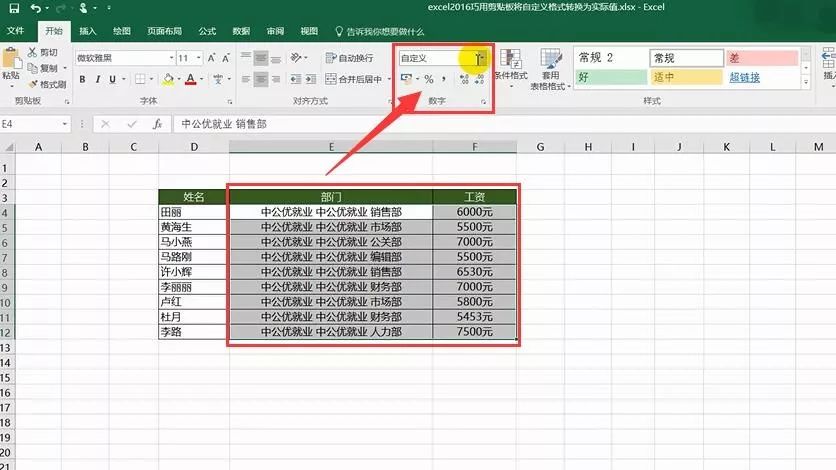
Task: Toggle Italic formatting
Action: point(100,79)
